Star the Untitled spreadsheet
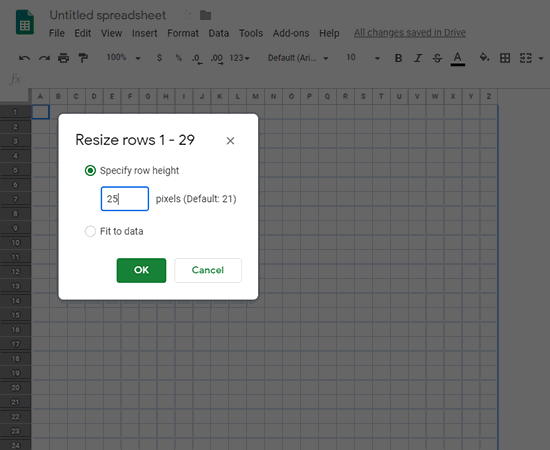This screenshot has width=550, height=450. pyautogui.click(x=186, y=15)
